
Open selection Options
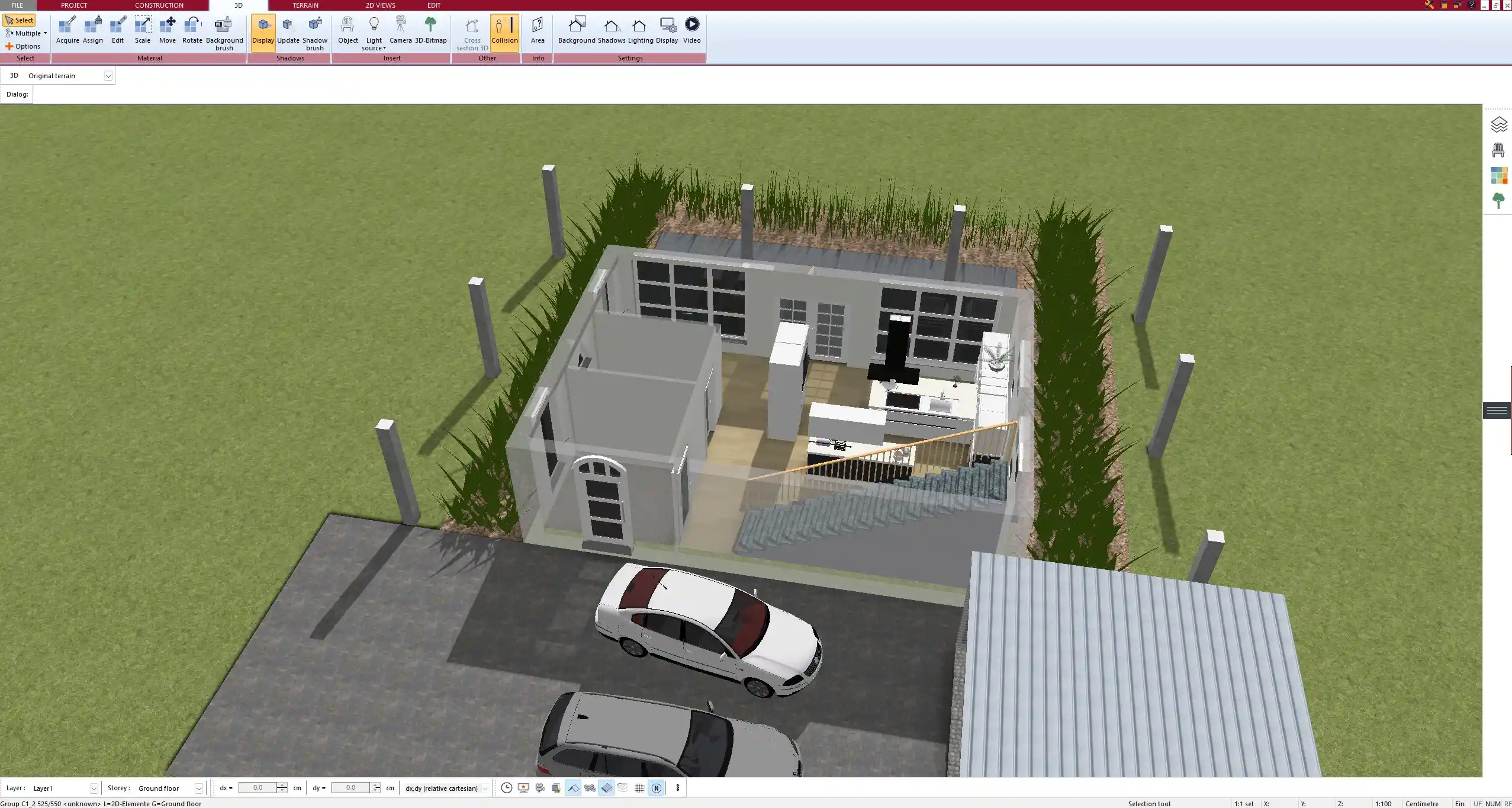tap(23, 46)
